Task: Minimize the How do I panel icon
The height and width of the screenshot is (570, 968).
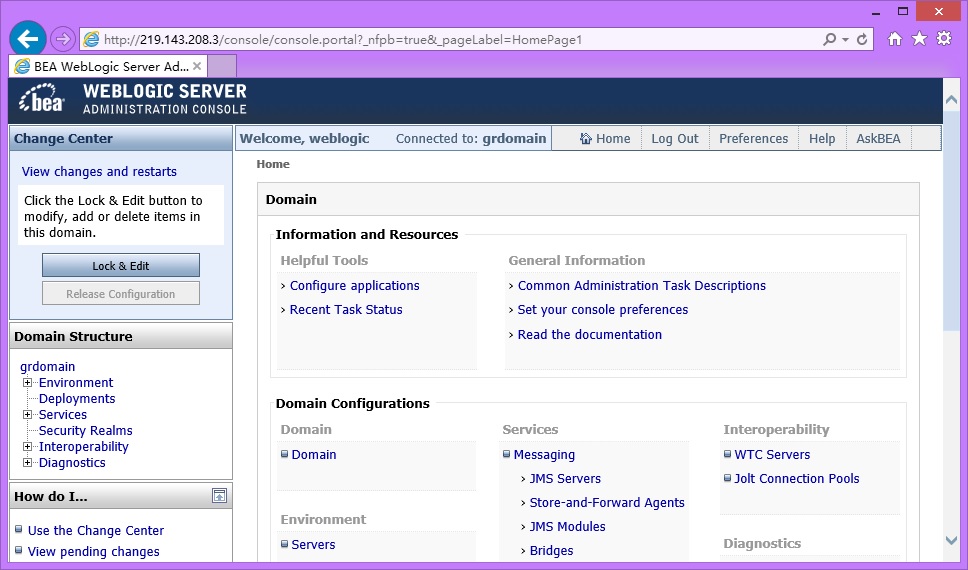Action: pos(219,496)
